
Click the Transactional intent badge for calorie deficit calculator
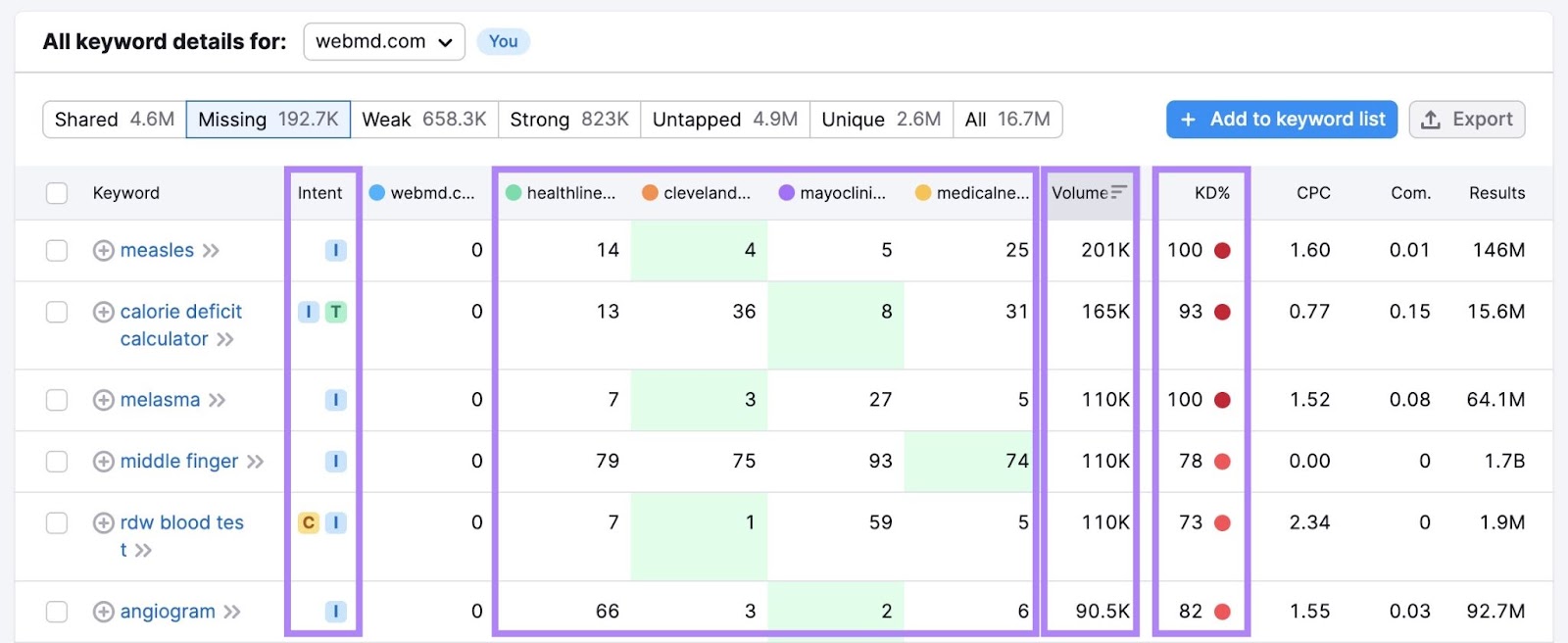click(336, 312)
